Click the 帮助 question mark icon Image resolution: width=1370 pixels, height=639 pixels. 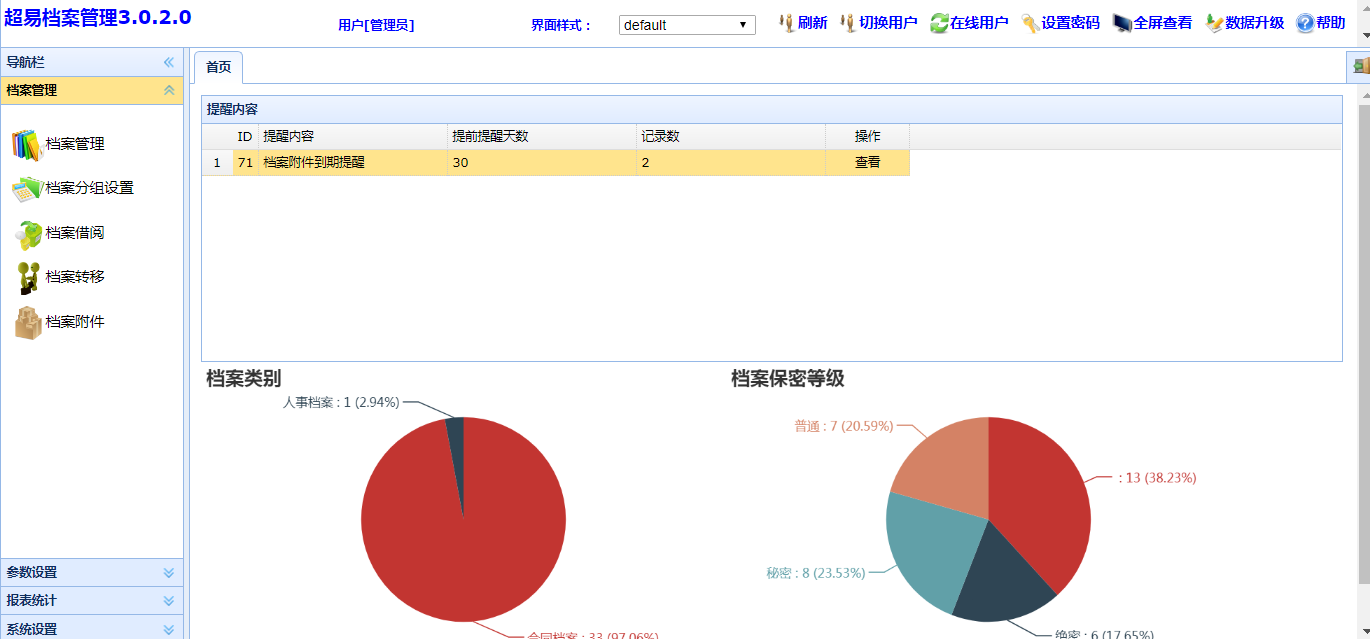[x=1305, y=23]
